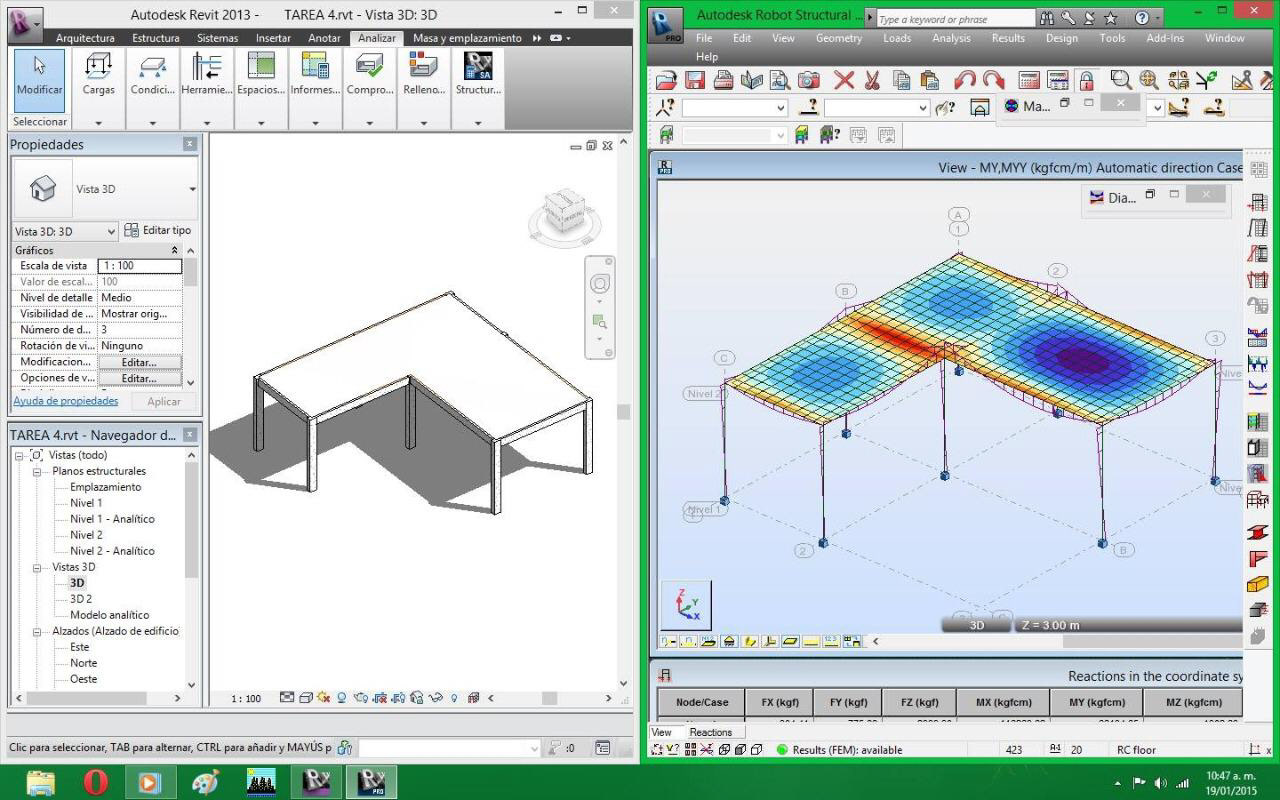The image size is (1280, 800).
Task: Click the Comprobaciones ribbon icon in Revit
Action: 369,75
